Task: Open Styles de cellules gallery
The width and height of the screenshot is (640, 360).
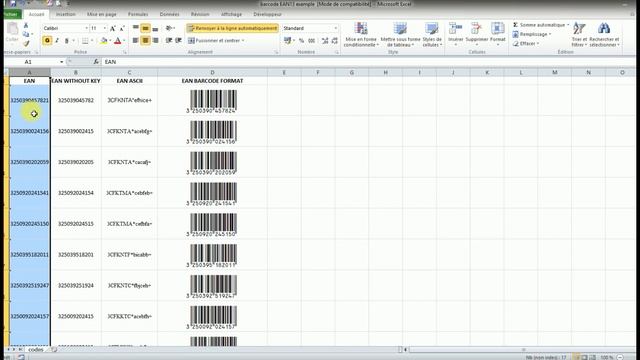Action: click(x=432, y=34)
